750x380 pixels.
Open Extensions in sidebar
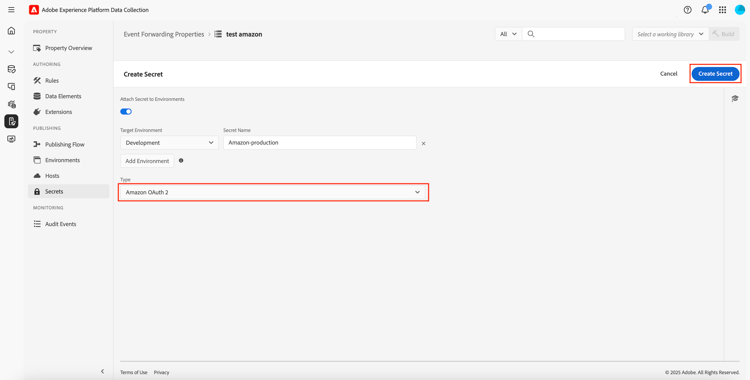click(68, 112)
